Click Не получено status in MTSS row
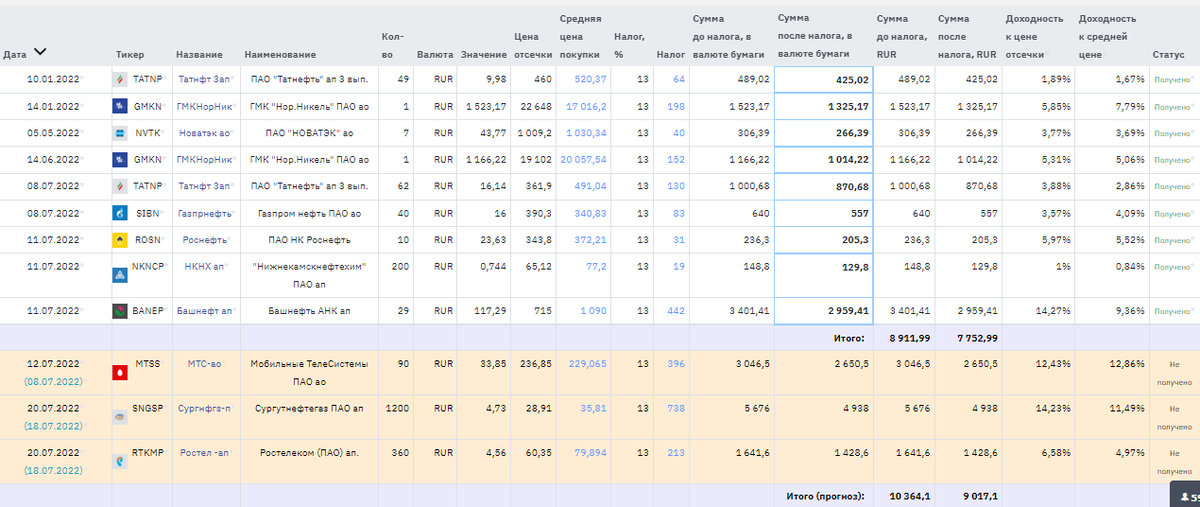Image resolution: width=1200 pixels, height=507 pixels. tap(1175, 373)
